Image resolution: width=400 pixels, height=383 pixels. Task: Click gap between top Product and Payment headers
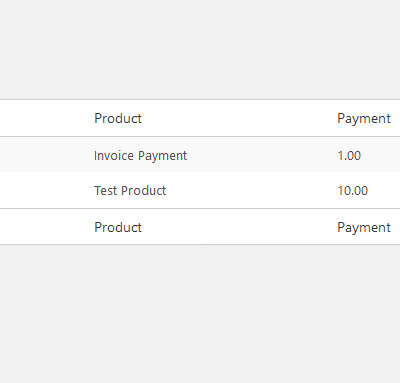coord(239,118)
